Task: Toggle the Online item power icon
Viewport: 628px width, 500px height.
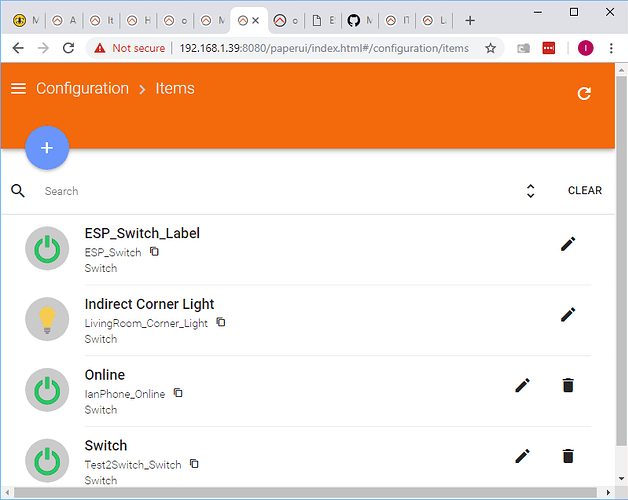Action: point(46,391)
